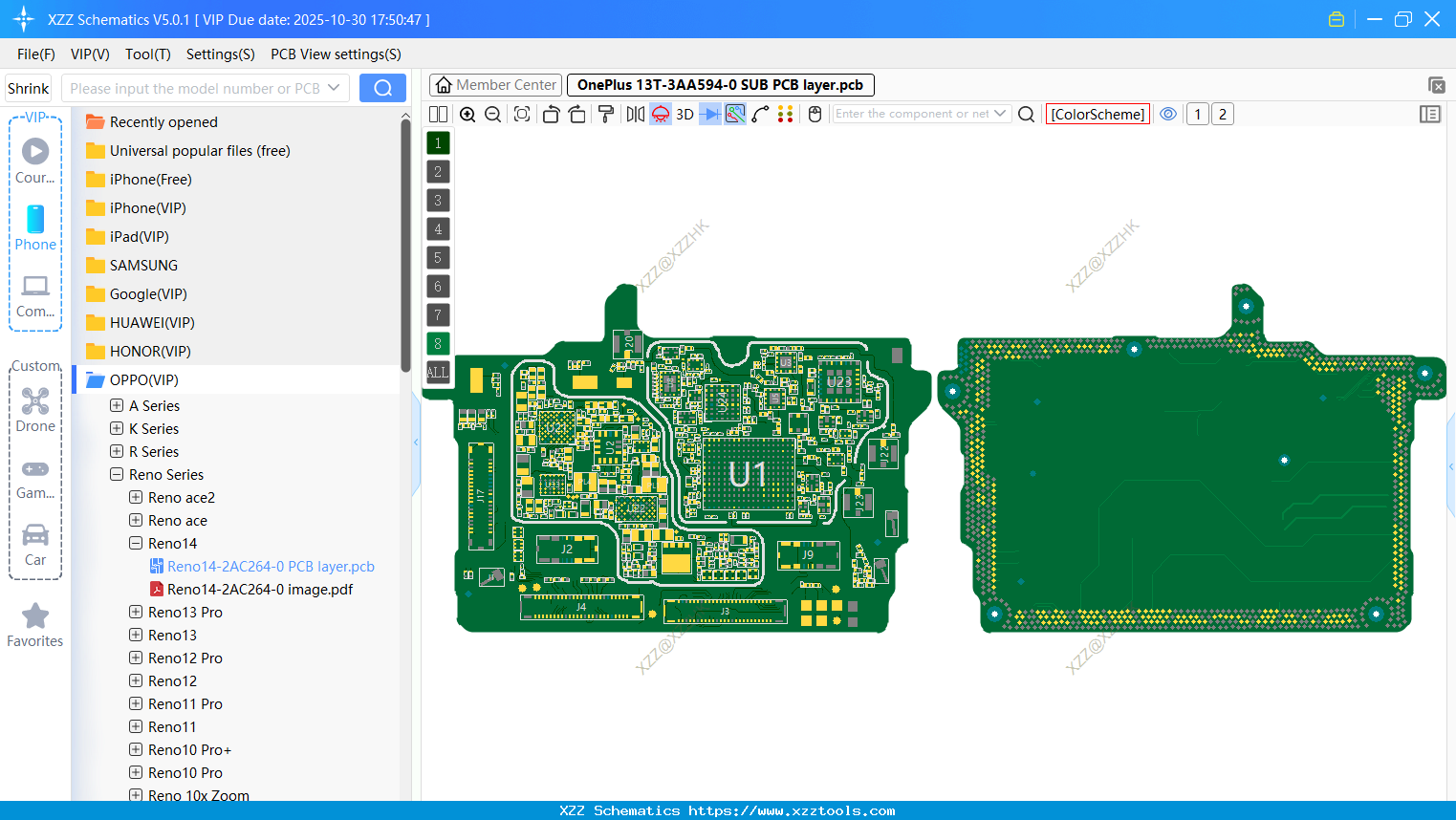Collapse the Reno14 node
The width and height of the screenshot is (1456, 820).
tap(136, 543)
